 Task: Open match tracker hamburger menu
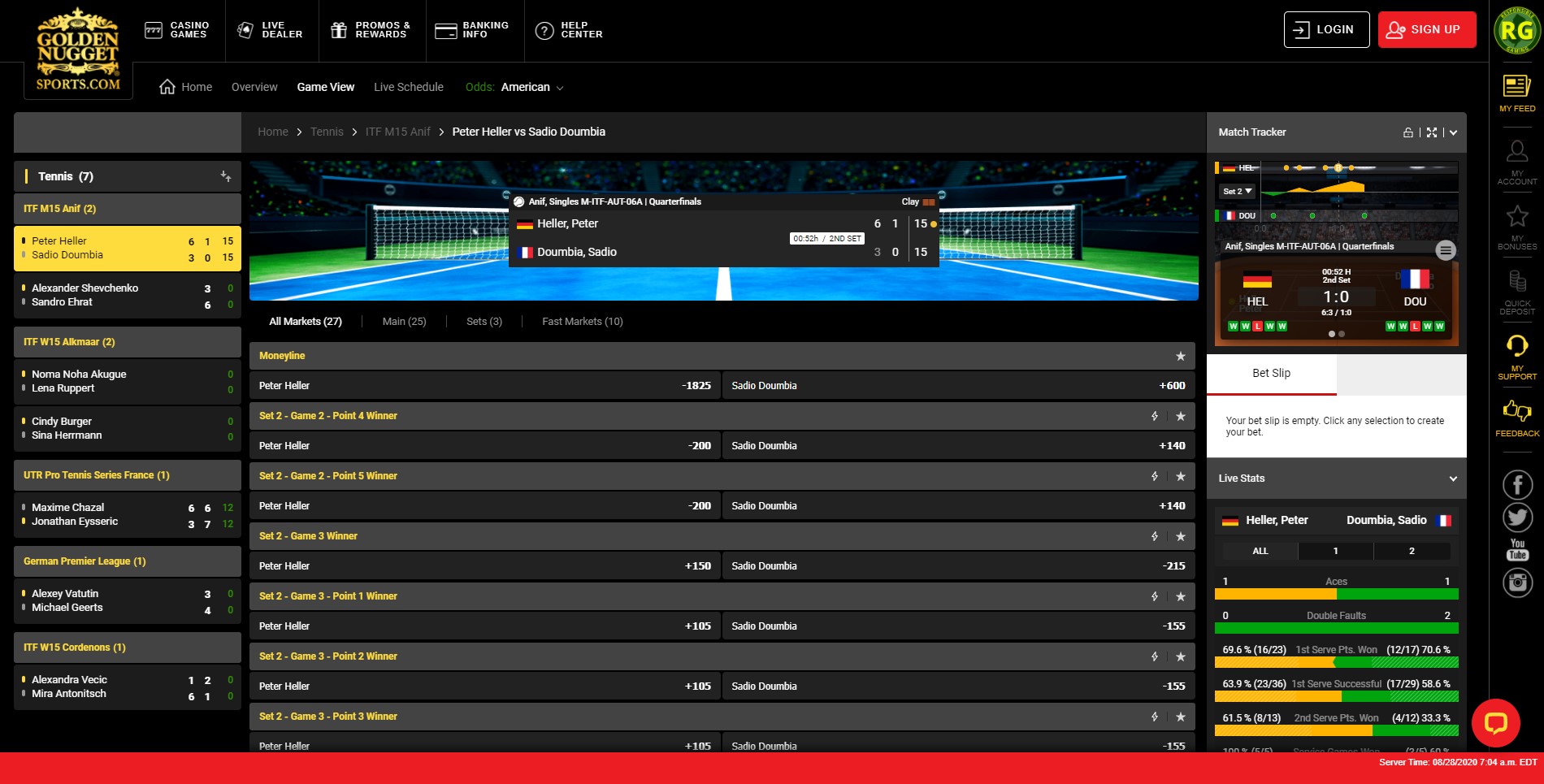click(1445, 250)
